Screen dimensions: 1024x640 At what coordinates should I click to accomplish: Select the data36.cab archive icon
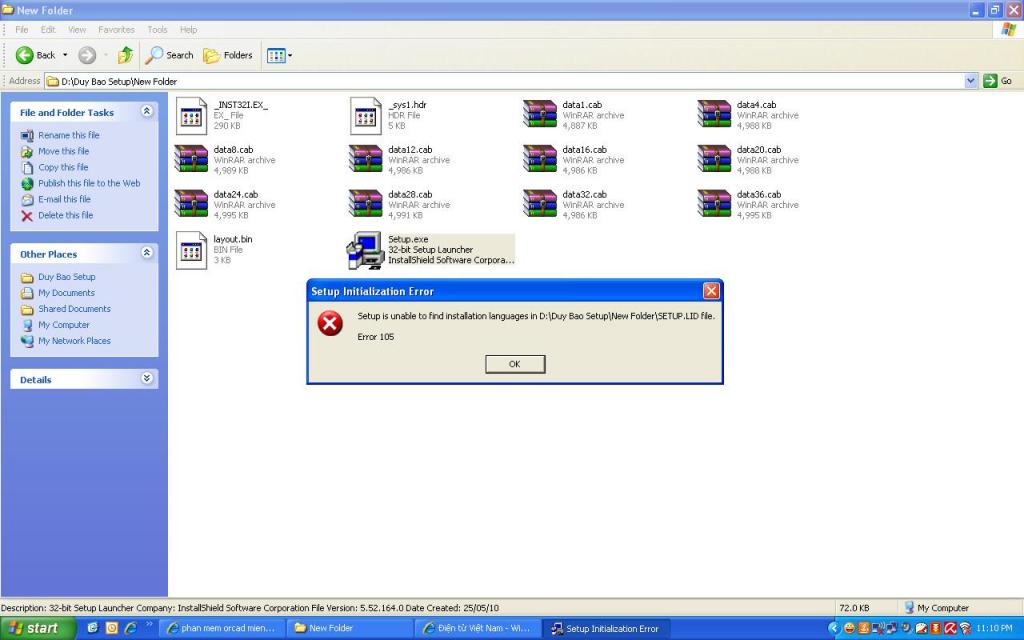714,203
